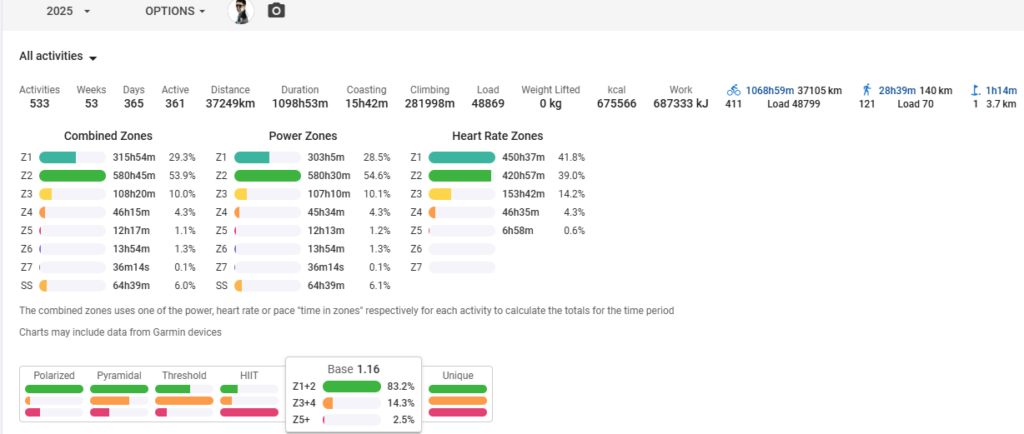Screen dimensions: 1024x434
Task: Open cycling total time 1068h59m link
Action: (772, 89)
